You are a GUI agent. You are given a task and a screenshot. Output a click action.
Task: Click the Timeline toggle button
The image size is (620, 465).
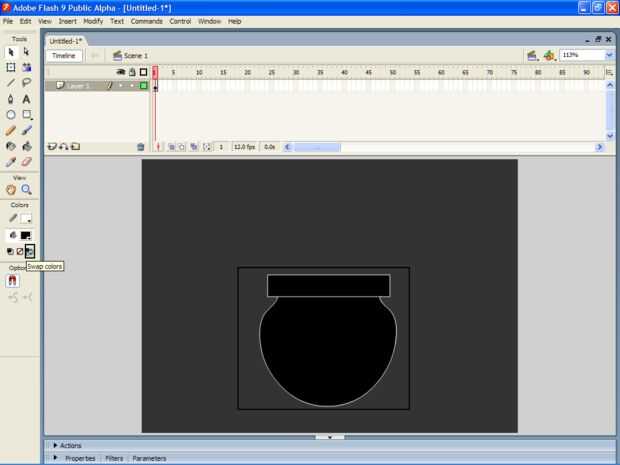coord(64,56)
